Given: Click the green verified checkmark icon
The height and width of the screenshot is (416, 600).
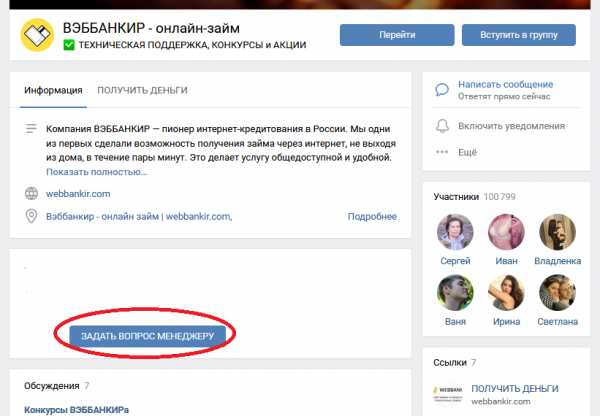Looking at the screenshot, I should coord(69,45).
